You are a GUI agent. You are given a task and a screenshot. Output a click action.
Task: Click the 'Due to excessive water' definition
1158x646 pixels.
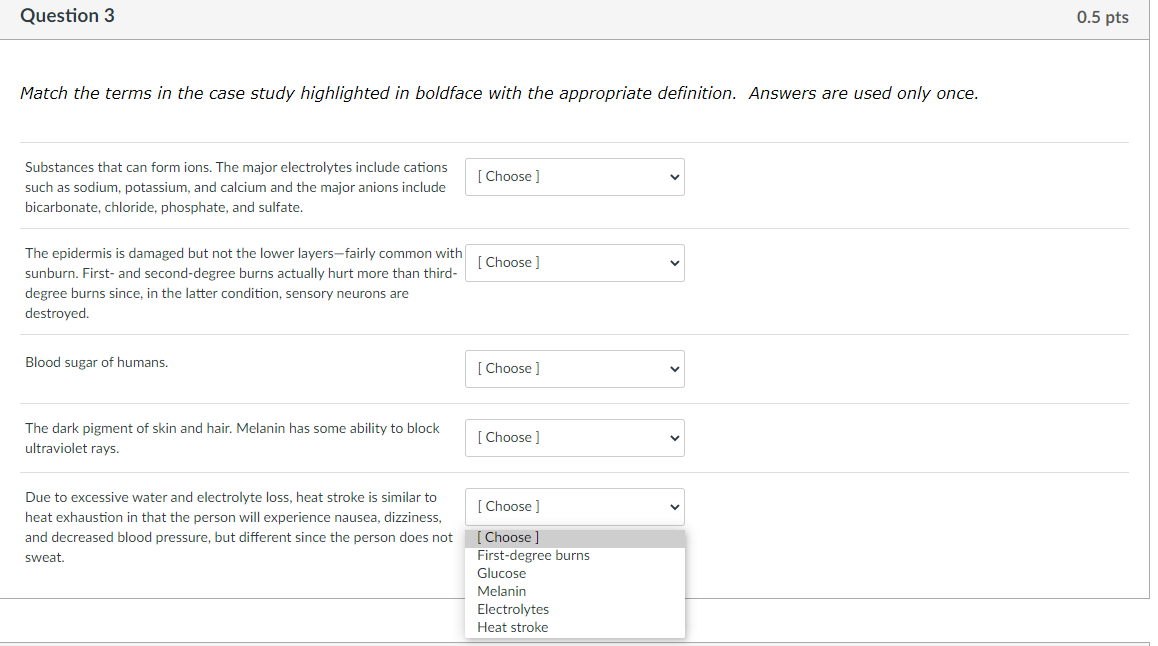click(239, 527)
